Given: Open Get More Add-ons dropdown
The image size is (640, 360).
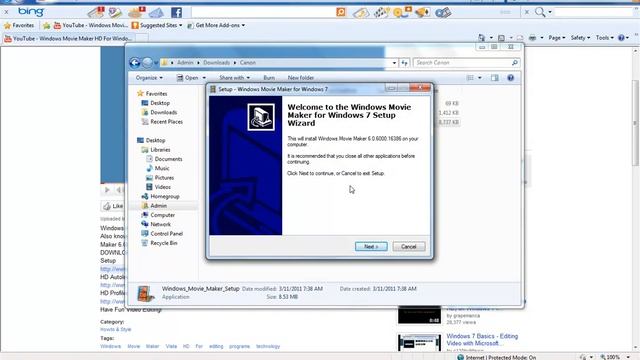Looking at the screenshot, I should tap(216, 25).
